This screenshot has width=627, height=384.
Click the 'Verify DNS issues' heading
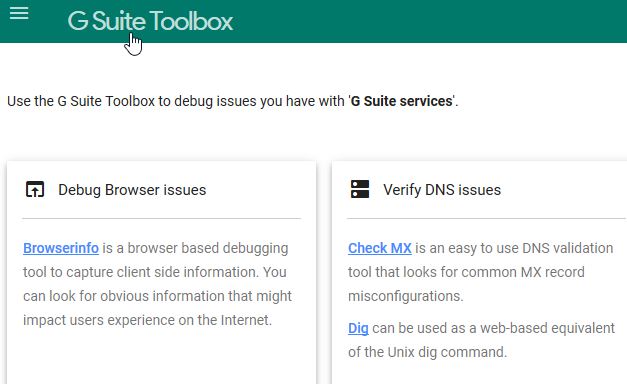tap(442, 190)
